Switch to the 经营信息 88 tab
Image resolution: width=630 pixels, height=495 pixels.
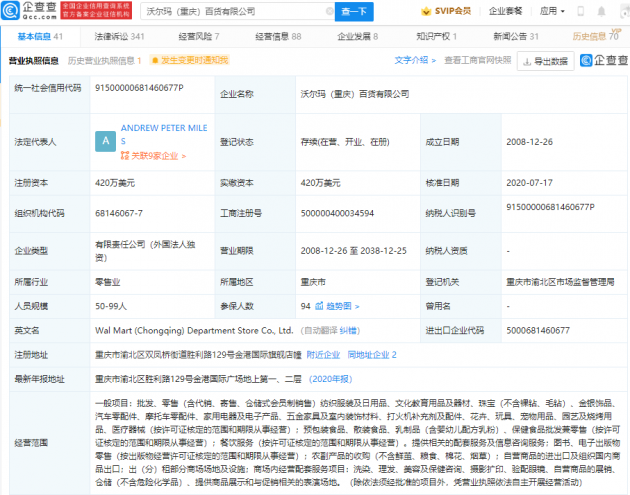(x=278, y=37)
